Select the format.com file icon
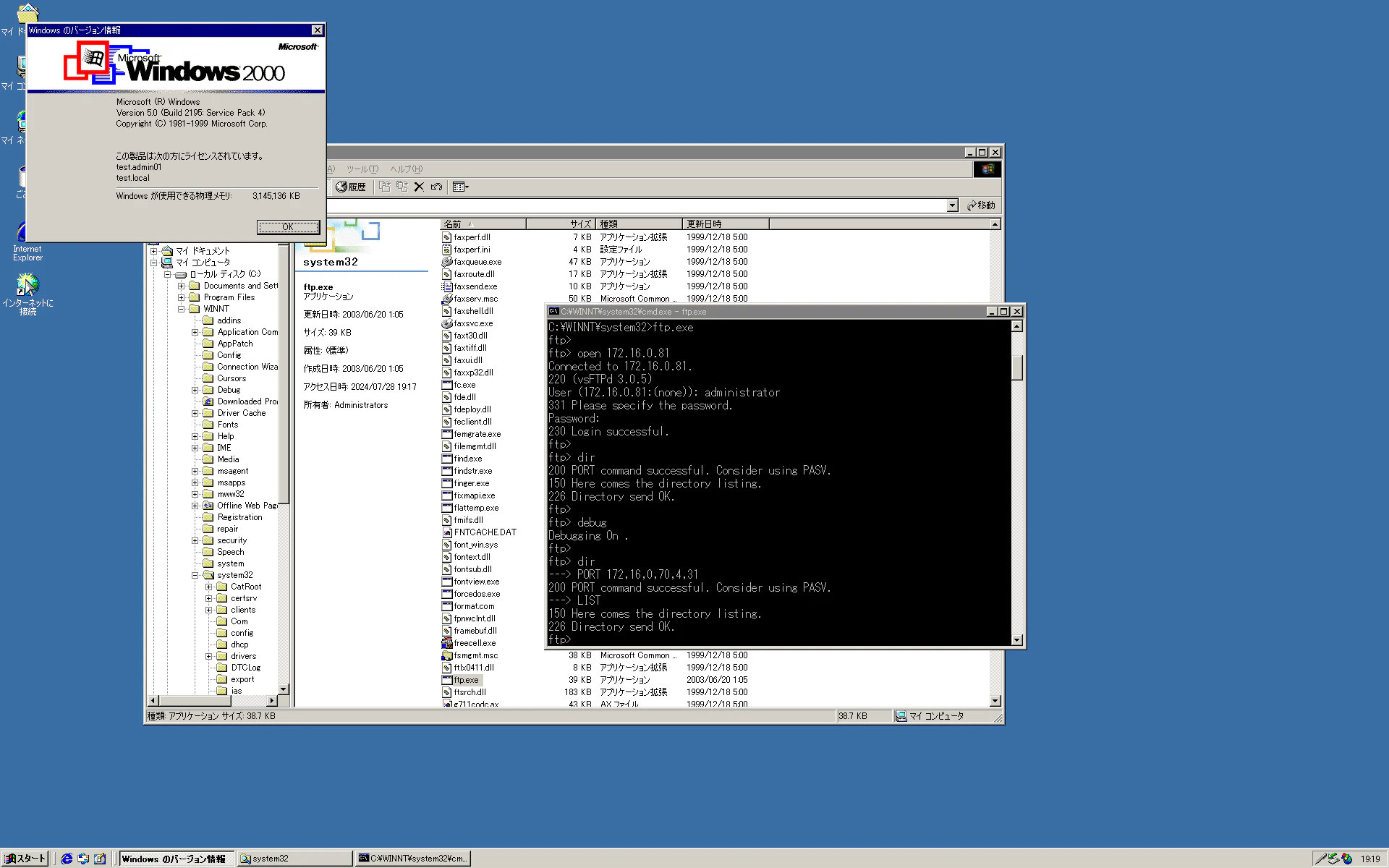Viewport: 1389px width, 868px height. [x=447, y=606]
